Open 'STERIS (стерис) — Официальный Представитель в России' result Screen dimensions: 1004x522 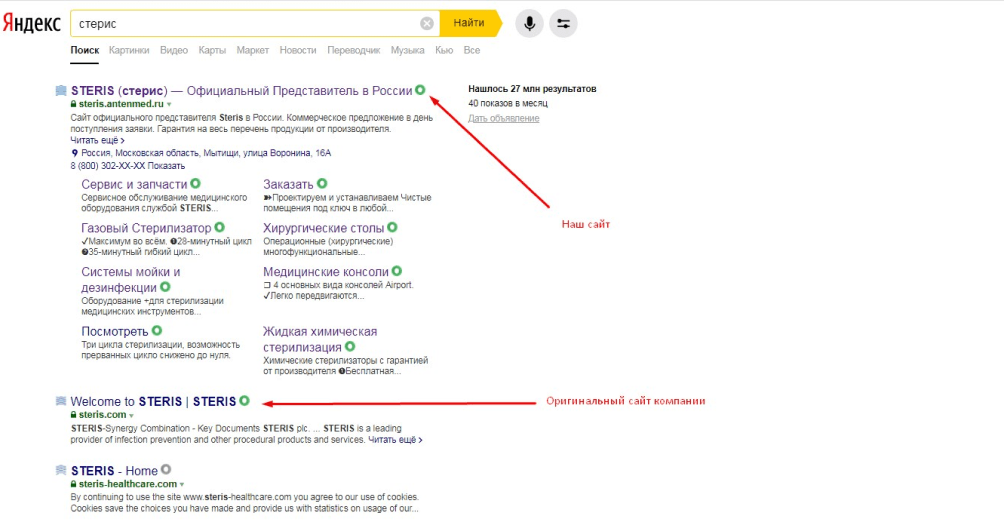(241, 90)
